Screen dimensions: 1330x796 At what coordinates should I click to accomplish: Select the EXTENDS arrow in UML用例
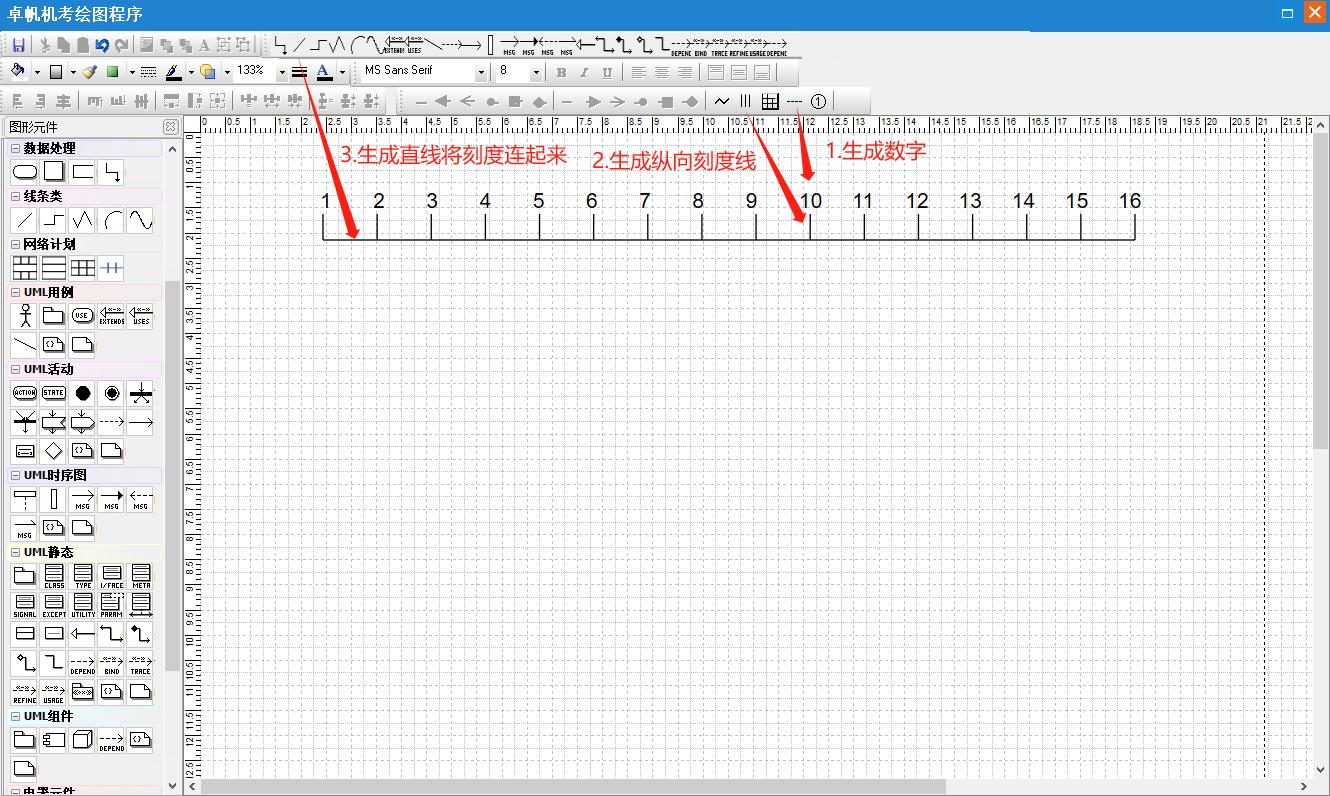pos(112,316)
